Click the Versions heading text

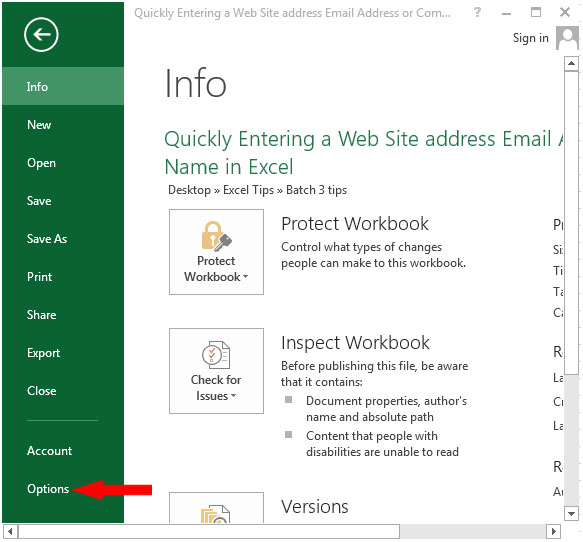pyautogui.click(x=315, y=507)
